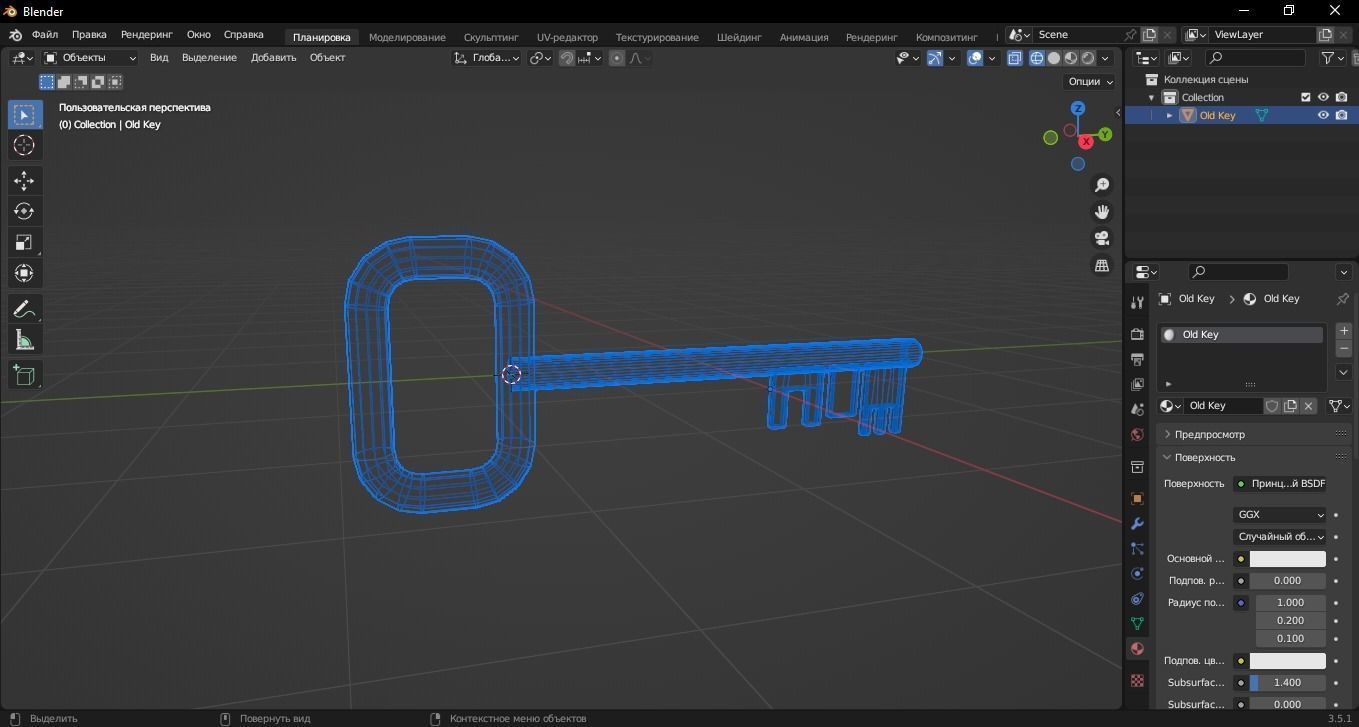Choose the Move tool
The height and width of the screenshot is (727, 1359).
(x=24, y=181)
